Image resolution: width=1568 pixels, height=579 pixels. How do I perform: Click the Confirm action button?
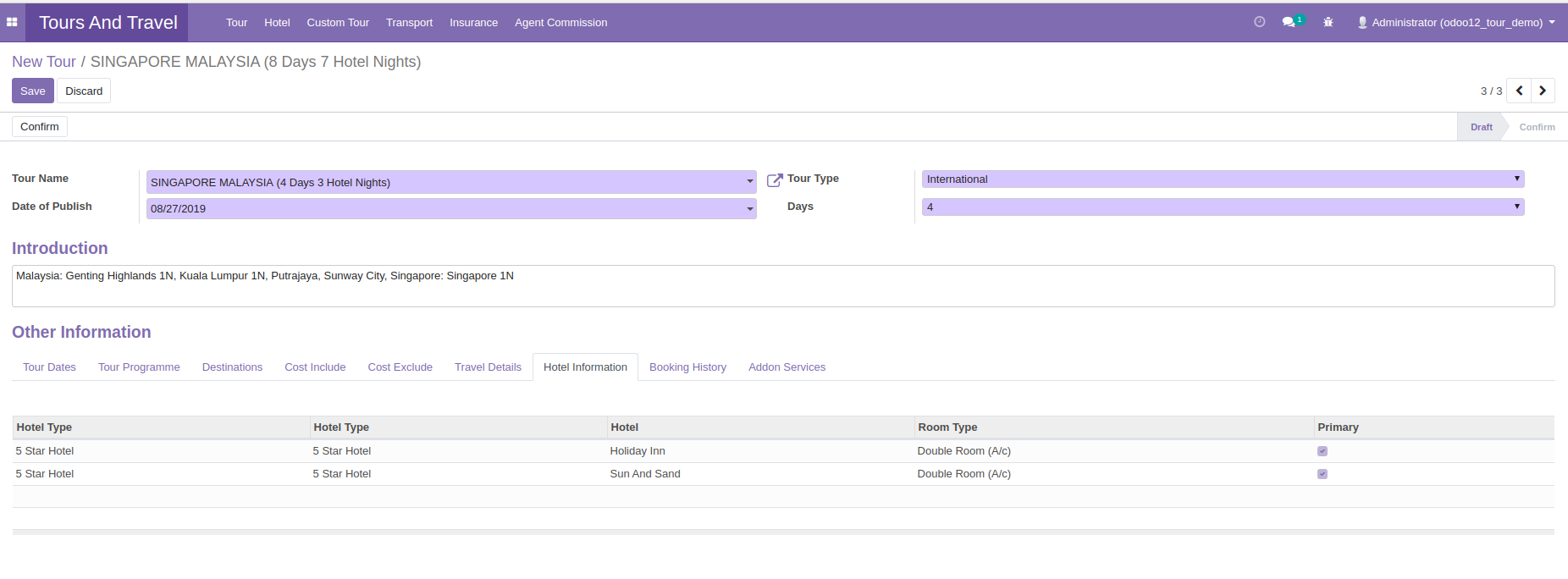click(40, 127)
